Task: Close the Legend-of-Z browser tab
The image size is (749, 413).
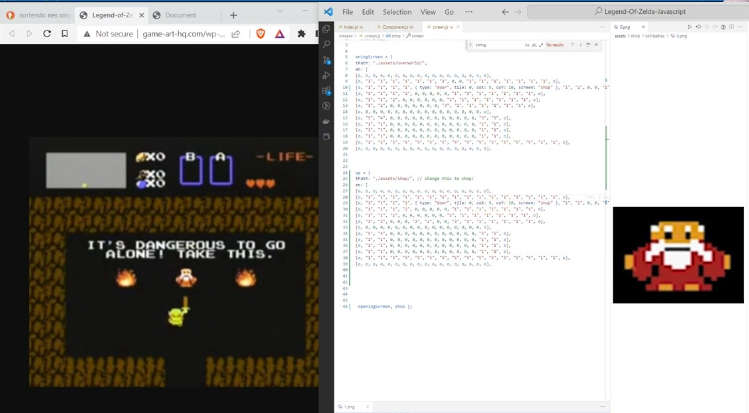Action: coord(141,15)
